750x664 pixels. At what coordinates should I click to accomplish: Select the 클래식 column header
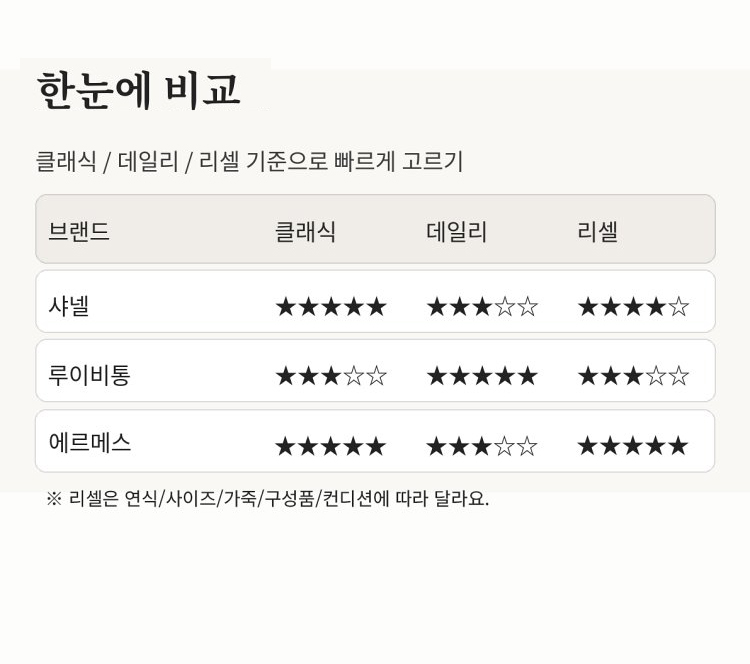pyautogui.click(x=305, y=232)
